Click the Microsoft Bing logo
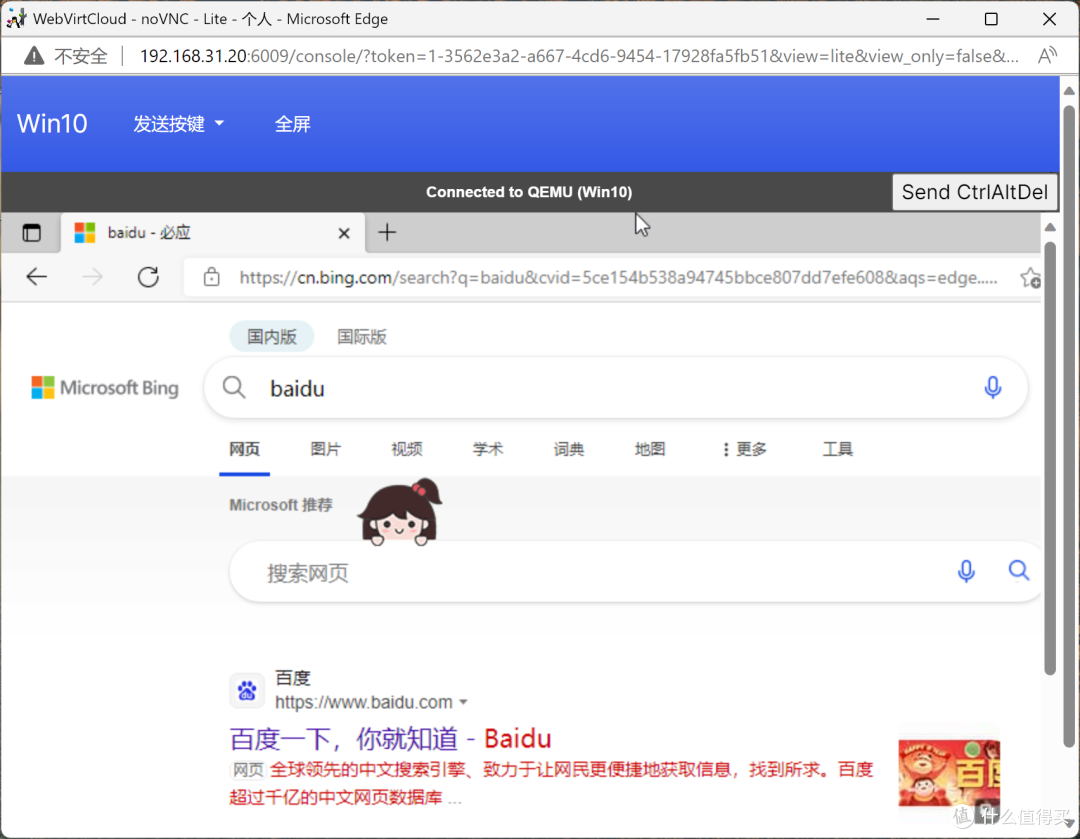The height and width of the screenshot is (839, 1080). pos(105,388)
